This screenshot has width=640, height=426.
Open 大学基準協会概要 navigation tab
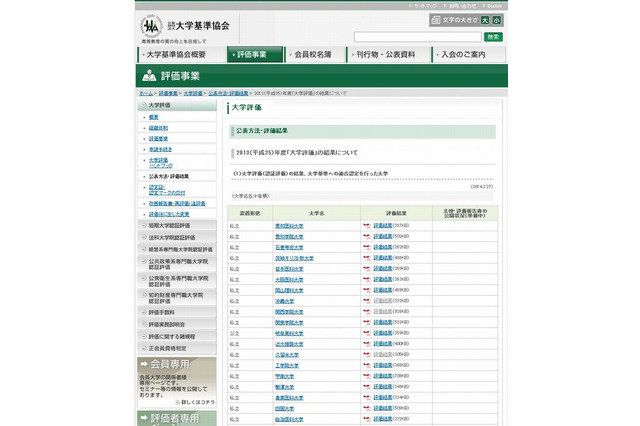click(x=181, y=54)
